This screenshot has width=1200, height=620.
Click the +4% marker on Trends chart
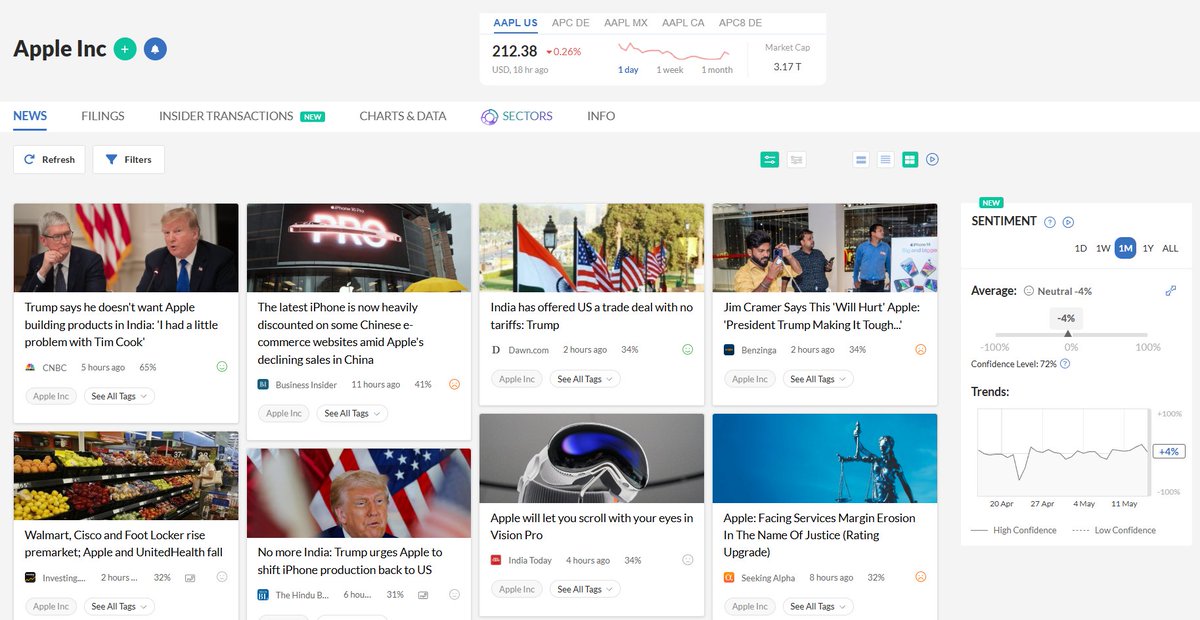tap(1169, 451)
